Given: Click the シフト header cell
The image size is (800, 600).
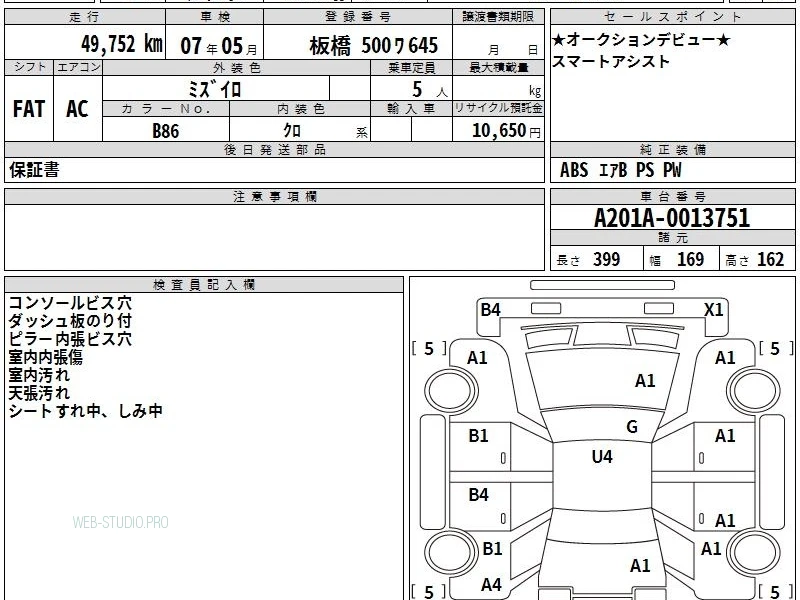Looking at the screenshot, I should (x=29, y=67).
